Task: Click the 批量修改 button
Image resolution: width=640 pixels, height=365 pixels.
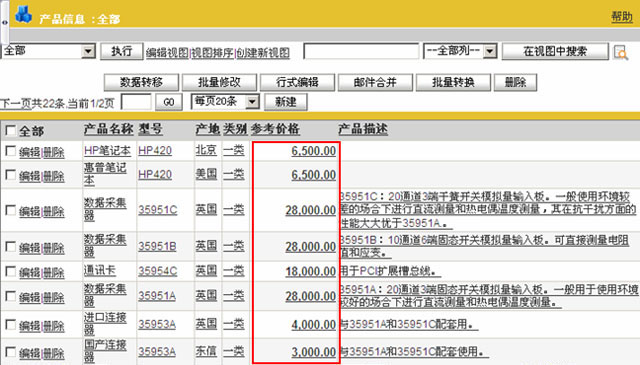Action: click(x=219, y=82)
